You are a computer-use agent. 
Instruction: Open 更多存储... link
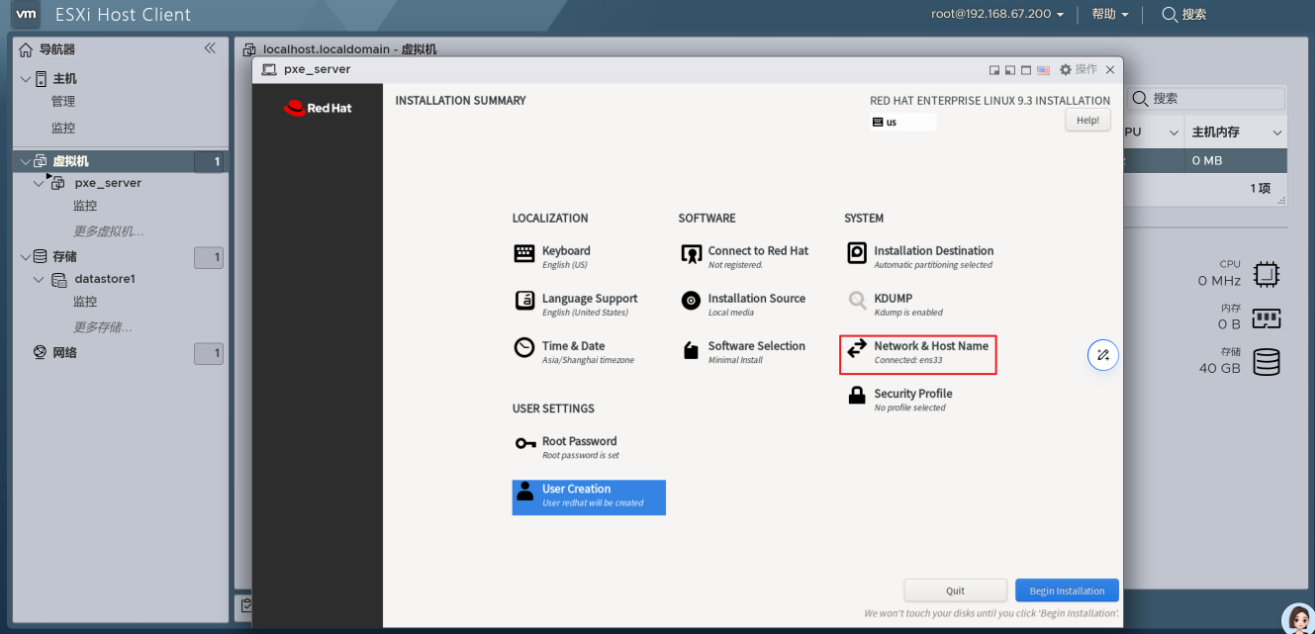102,327
